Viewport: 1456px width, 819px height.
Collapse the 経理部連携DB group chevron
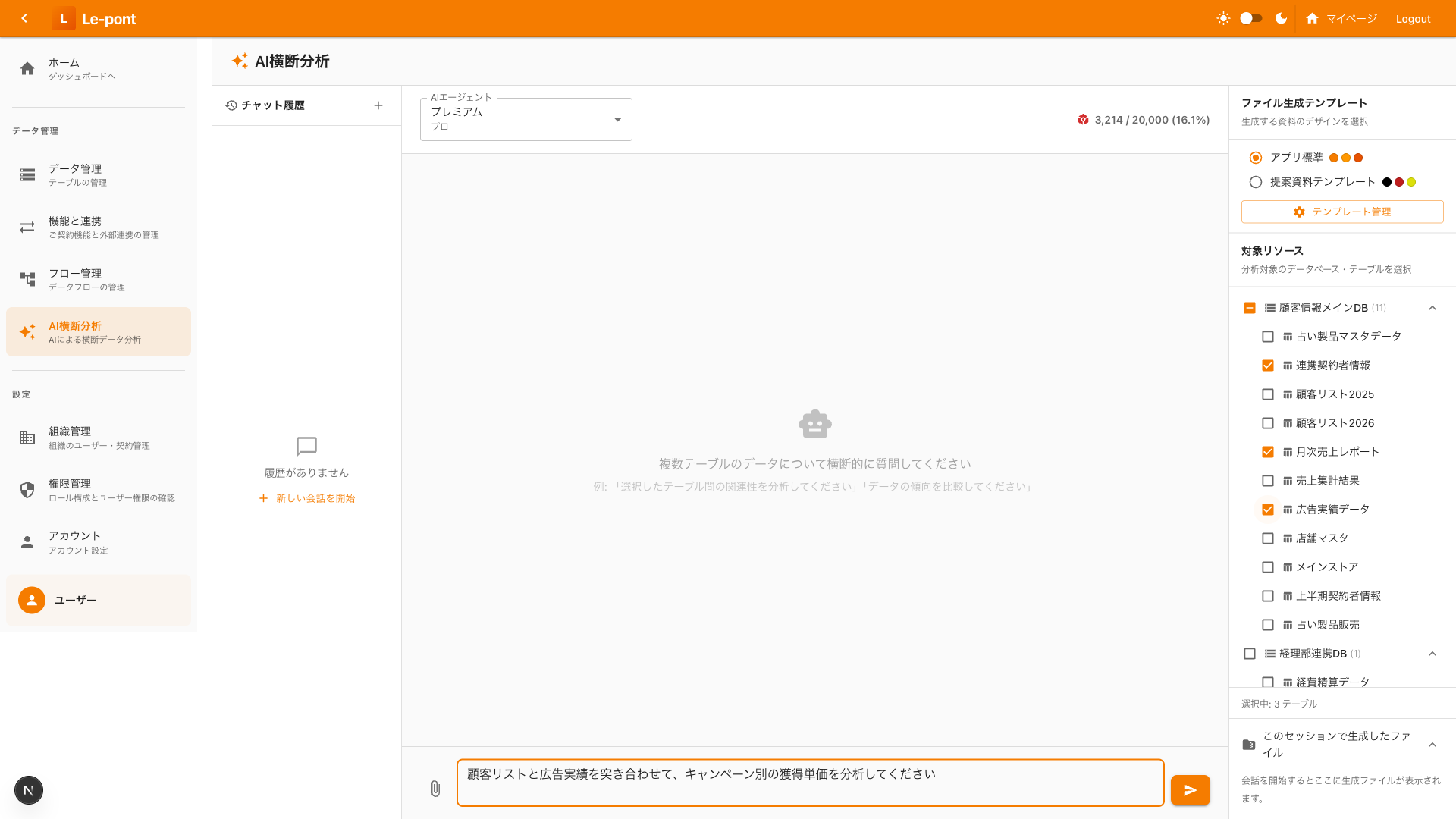tap(1432, 654)
